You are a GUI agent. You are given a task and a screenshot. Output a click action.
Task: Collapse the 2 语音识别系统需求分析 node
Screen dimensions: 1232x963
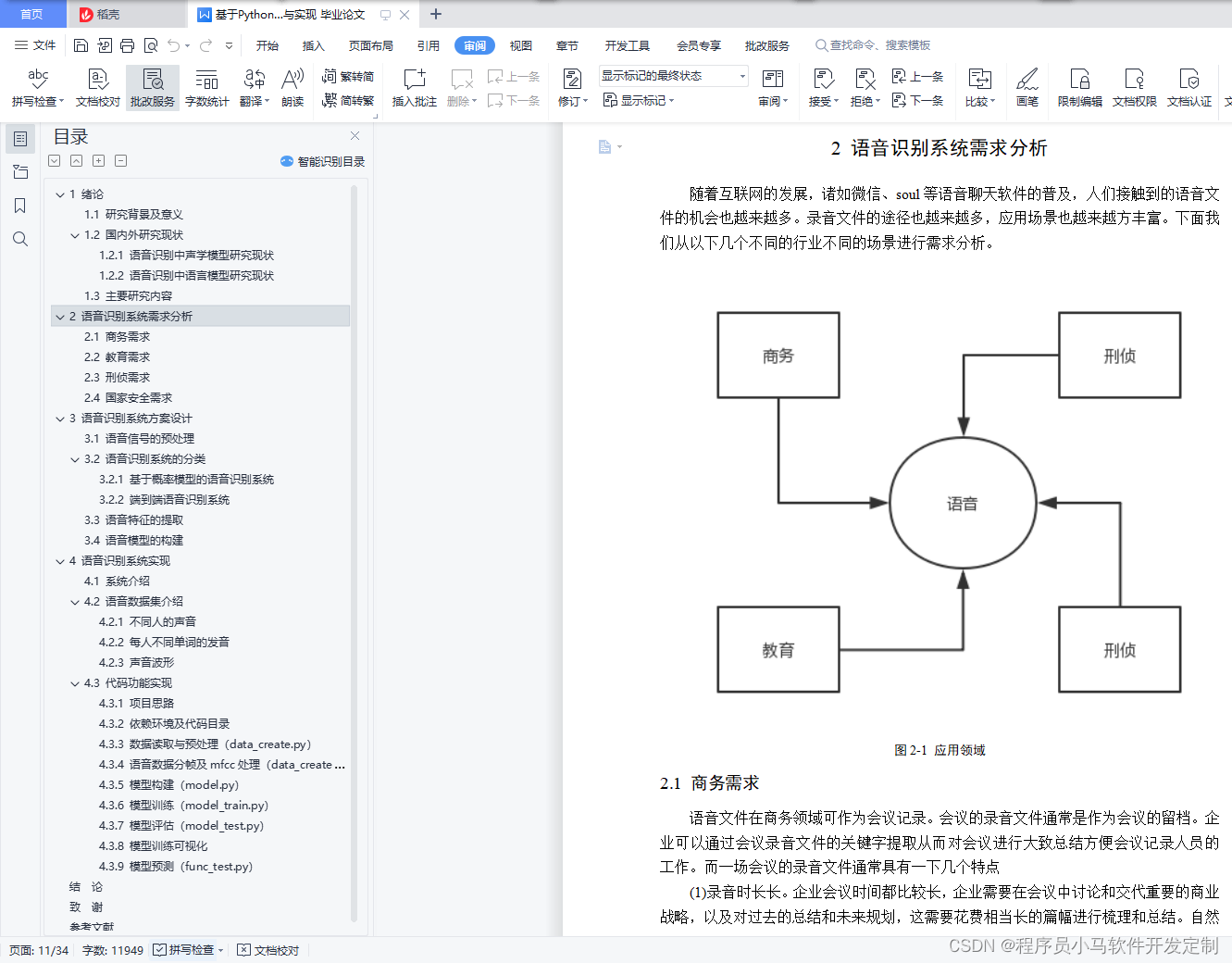click(60, 317)
